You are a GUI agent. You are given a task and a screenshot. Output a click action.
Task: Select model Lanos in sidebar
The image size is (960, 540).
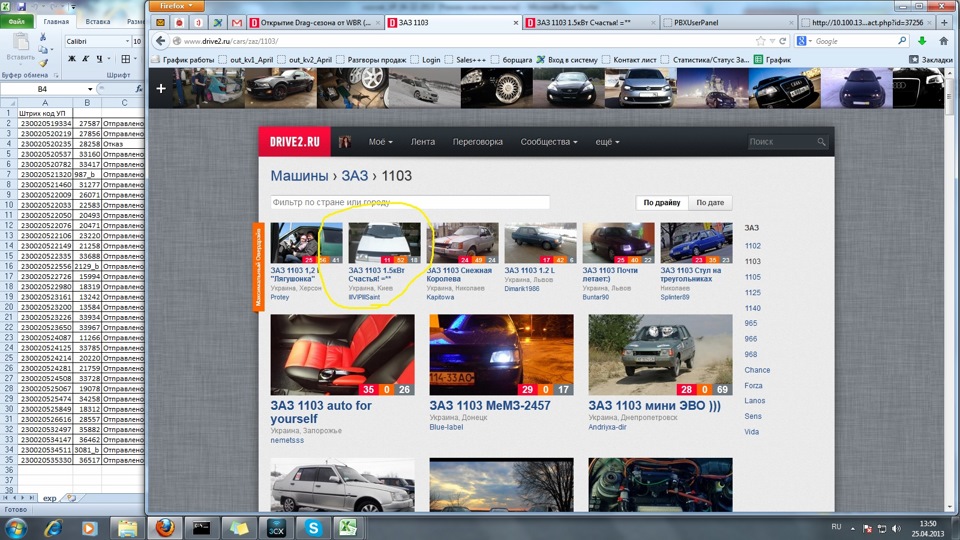[x=755, y=400]
